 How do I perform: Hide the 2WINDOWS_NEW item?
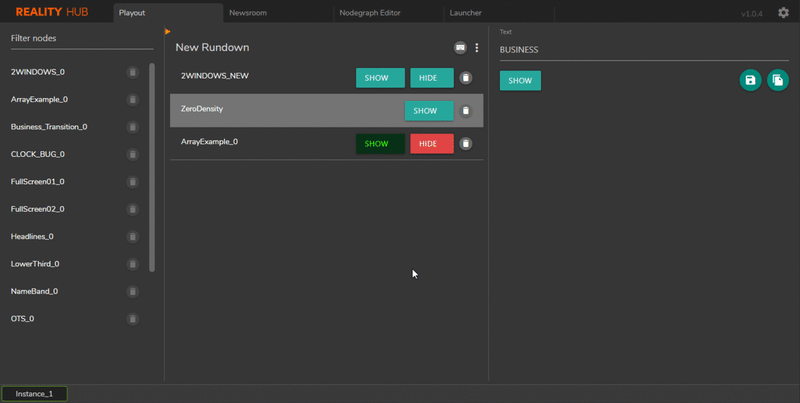(432, 78)
